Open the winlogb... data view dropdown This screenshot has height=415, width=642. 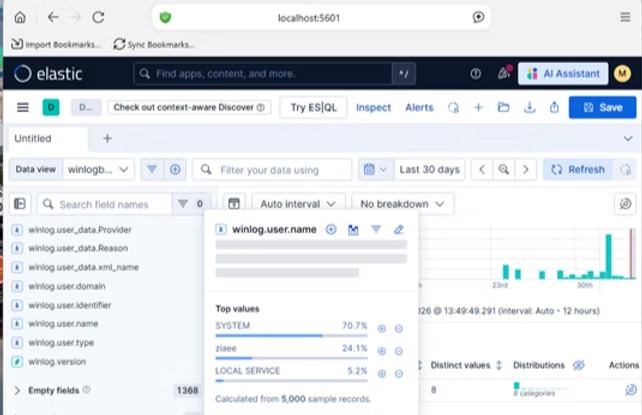pos(98,169)
